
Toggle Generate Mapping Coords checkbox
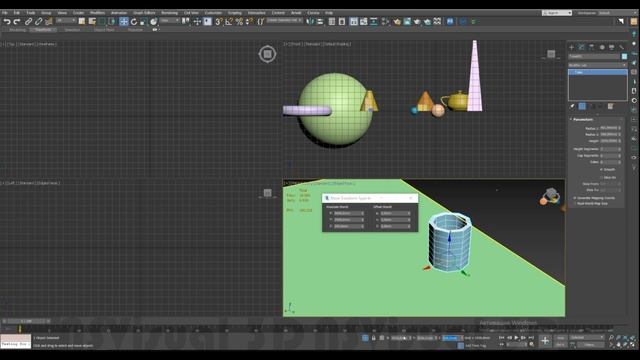click(x=575, y=198)
